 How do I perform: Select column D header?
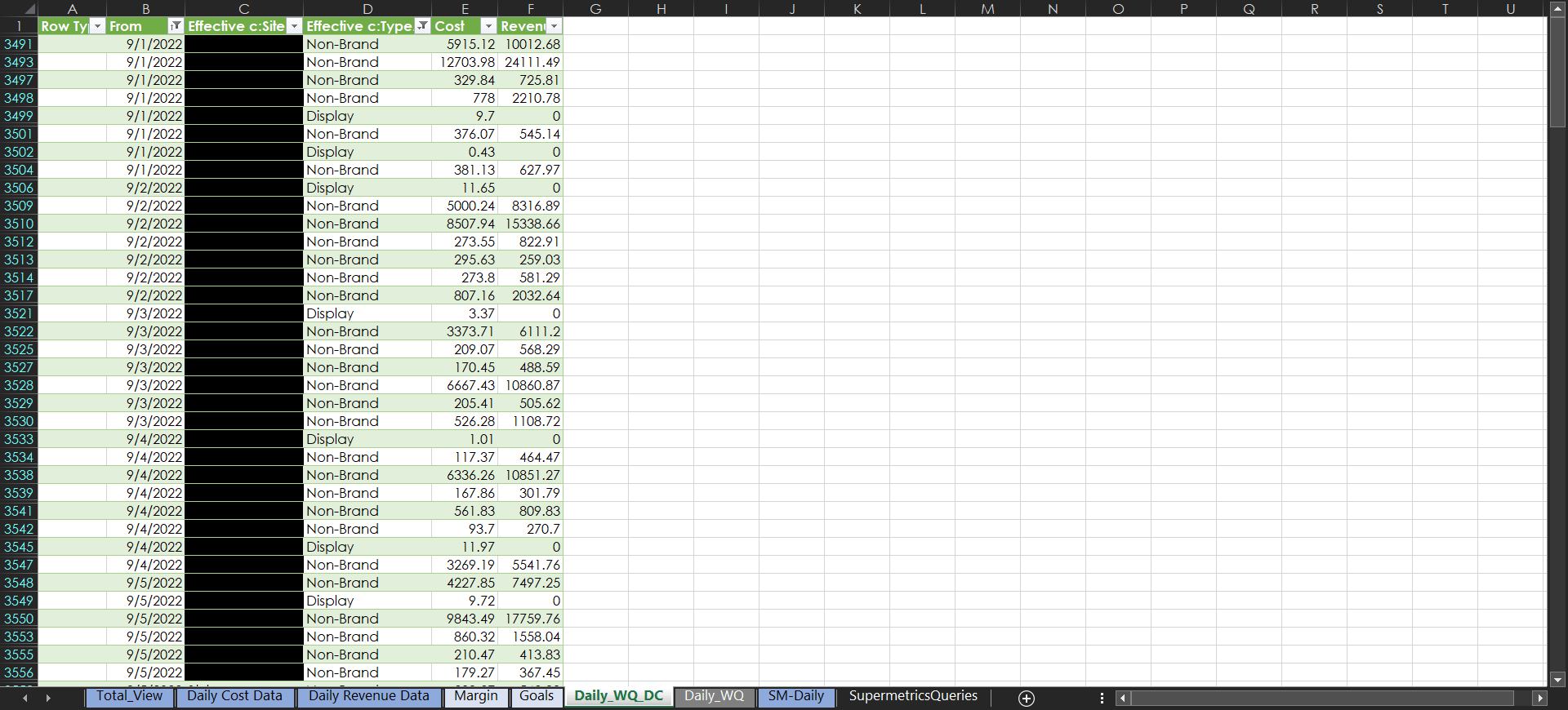[x=367, y=9]
